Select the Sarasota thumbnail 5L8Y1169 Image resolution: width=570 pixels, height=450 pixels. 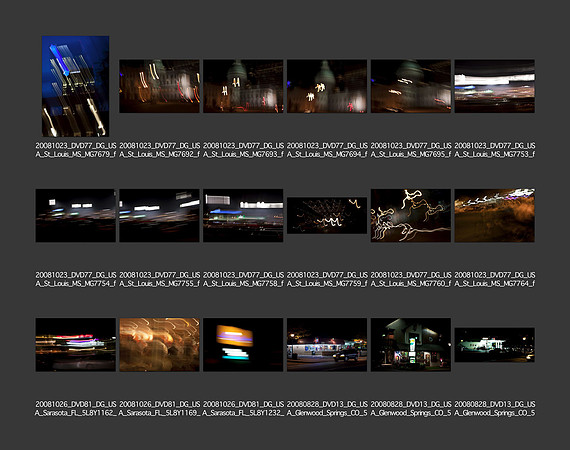pos(159,345)
